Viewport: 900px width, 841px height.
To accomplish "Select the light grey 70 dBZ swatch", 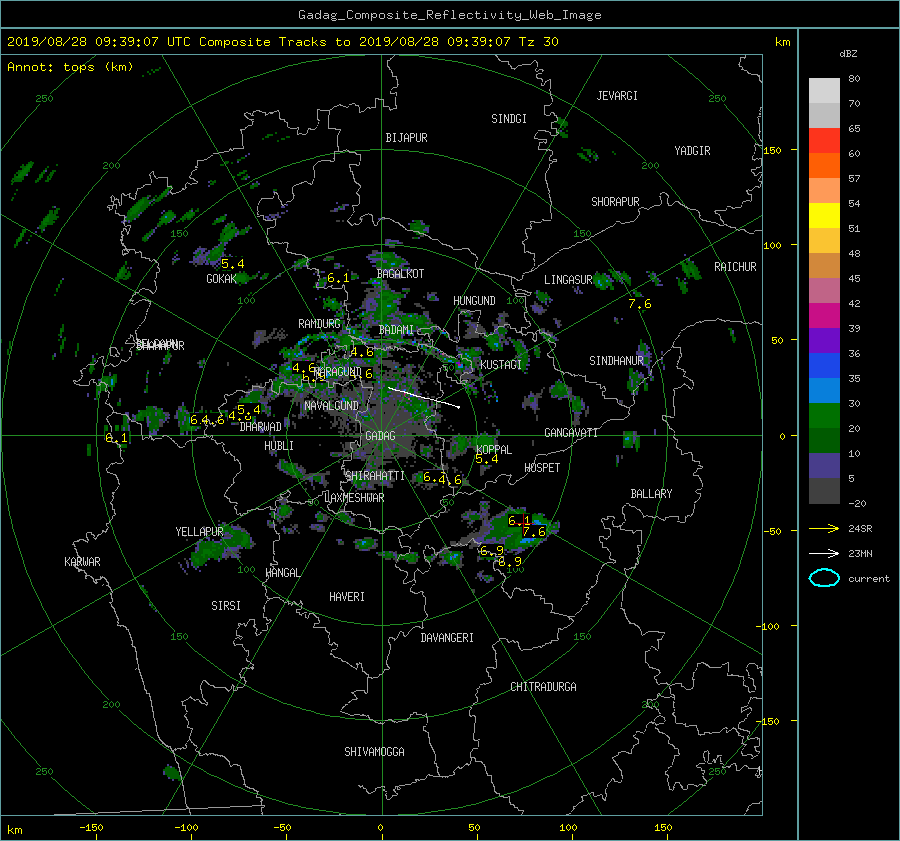I will point(824,91).
